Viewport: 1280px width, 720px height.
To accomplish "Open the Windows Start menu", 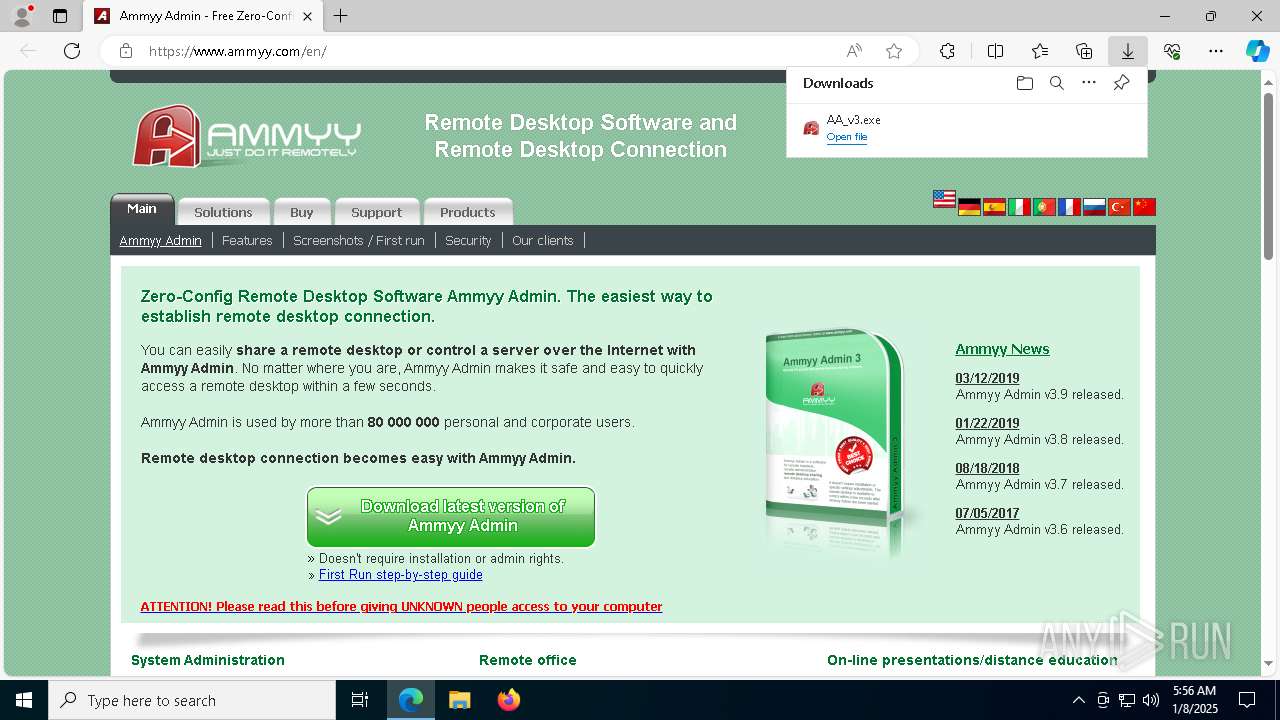I will pyautogui.click(x=23, y=700).
